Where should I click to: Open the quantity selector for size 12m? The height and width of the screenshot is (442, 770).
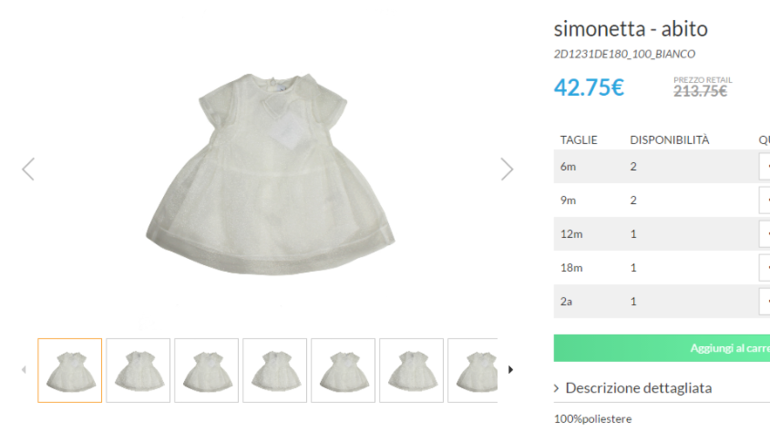coord(765,234)
